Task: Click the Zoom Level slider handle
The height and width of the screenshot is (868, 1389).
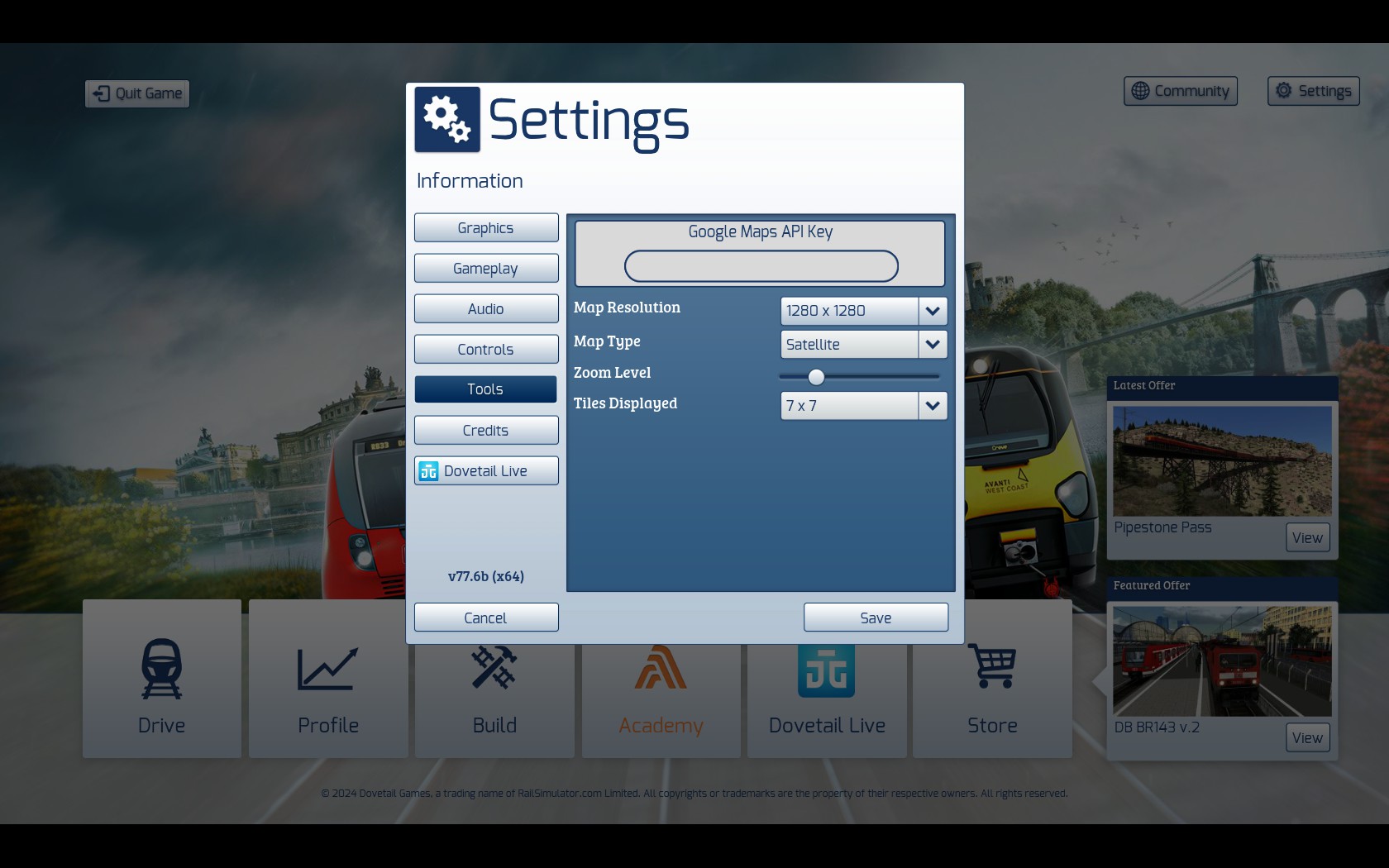Action: point(816,377)
